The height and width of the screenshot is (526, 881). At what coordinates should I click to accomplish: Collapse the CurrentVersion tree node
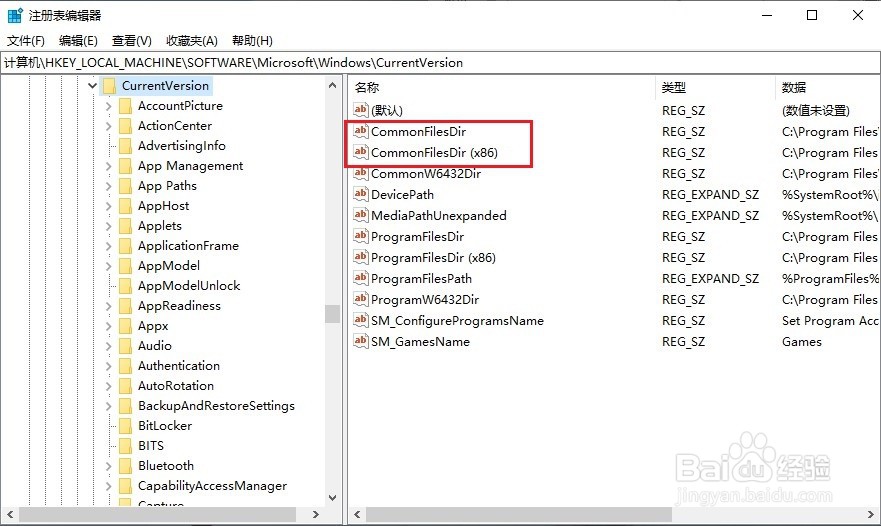[x=92, y=86]
